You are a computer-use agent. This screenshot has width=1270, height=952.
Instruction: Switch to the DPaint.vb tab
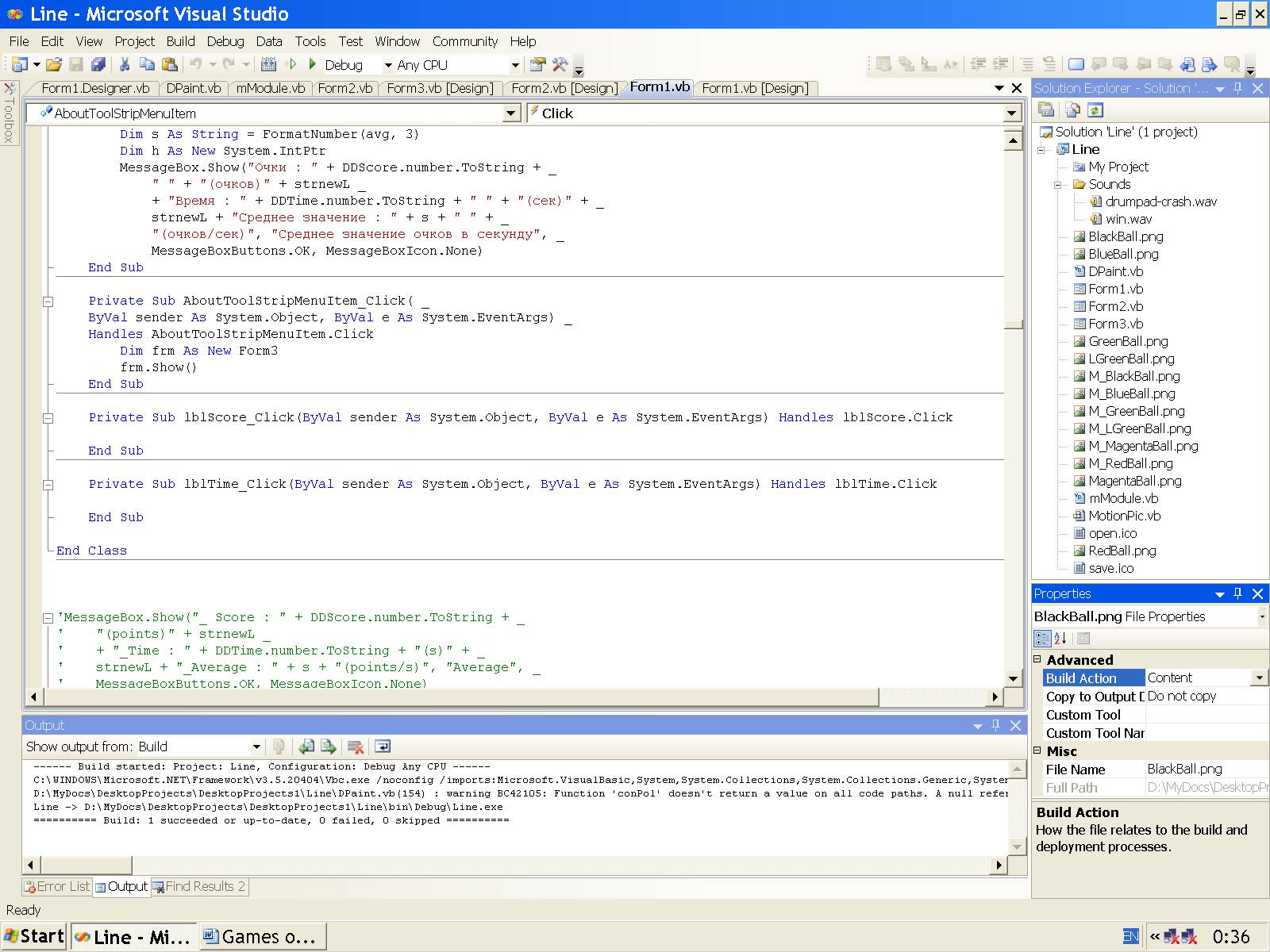[x=194, y=88]
